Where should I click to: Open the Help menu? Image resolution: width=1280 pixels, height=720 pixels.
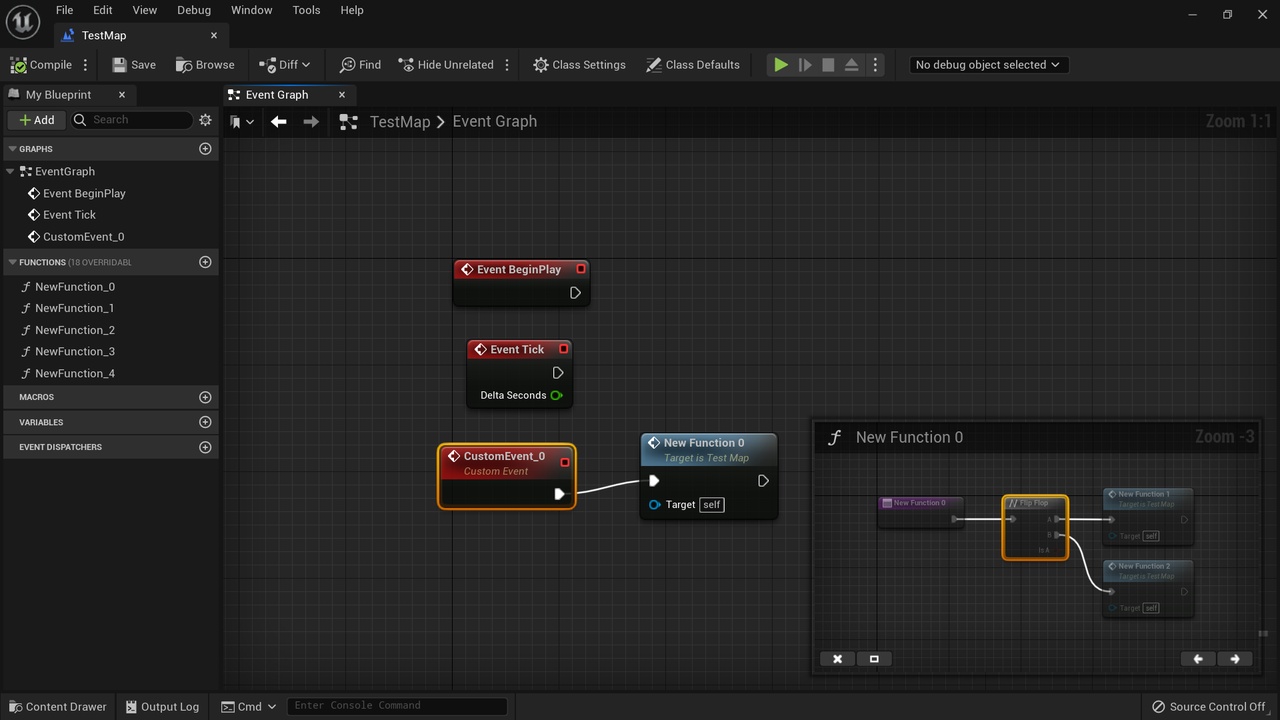[x=352, y=10]
